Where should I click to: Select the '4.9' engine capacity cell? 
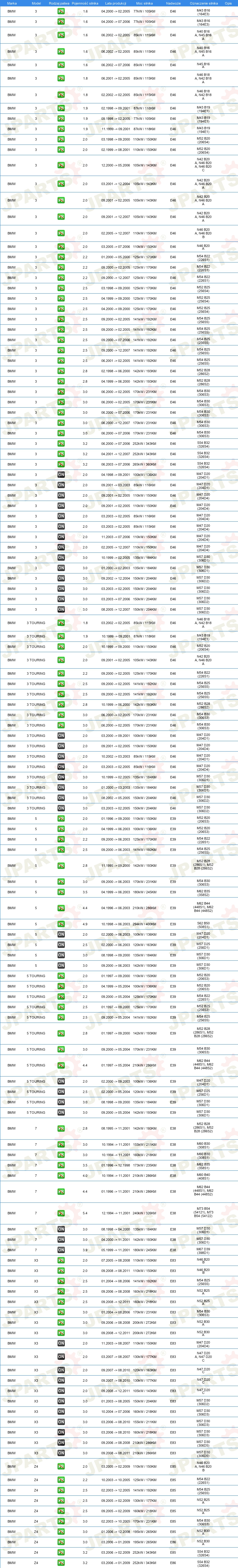pyautogui.click(x=85, y=923)
